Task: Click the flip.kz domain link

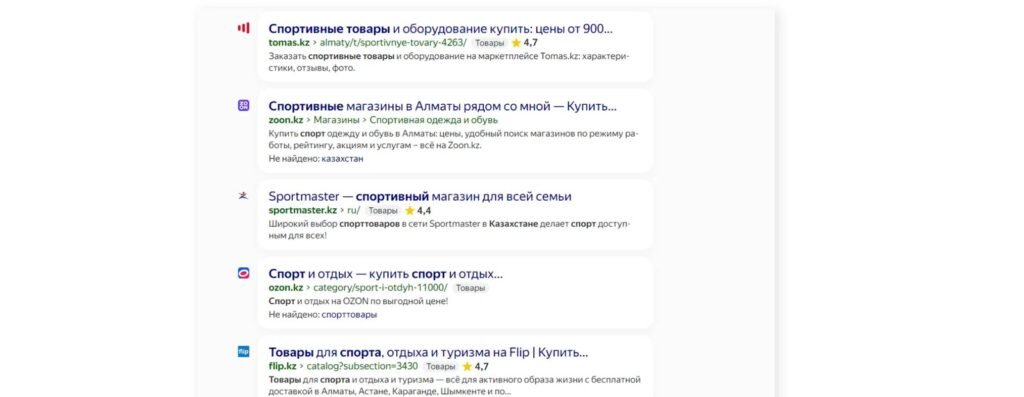Action: [x=282, y=366]
